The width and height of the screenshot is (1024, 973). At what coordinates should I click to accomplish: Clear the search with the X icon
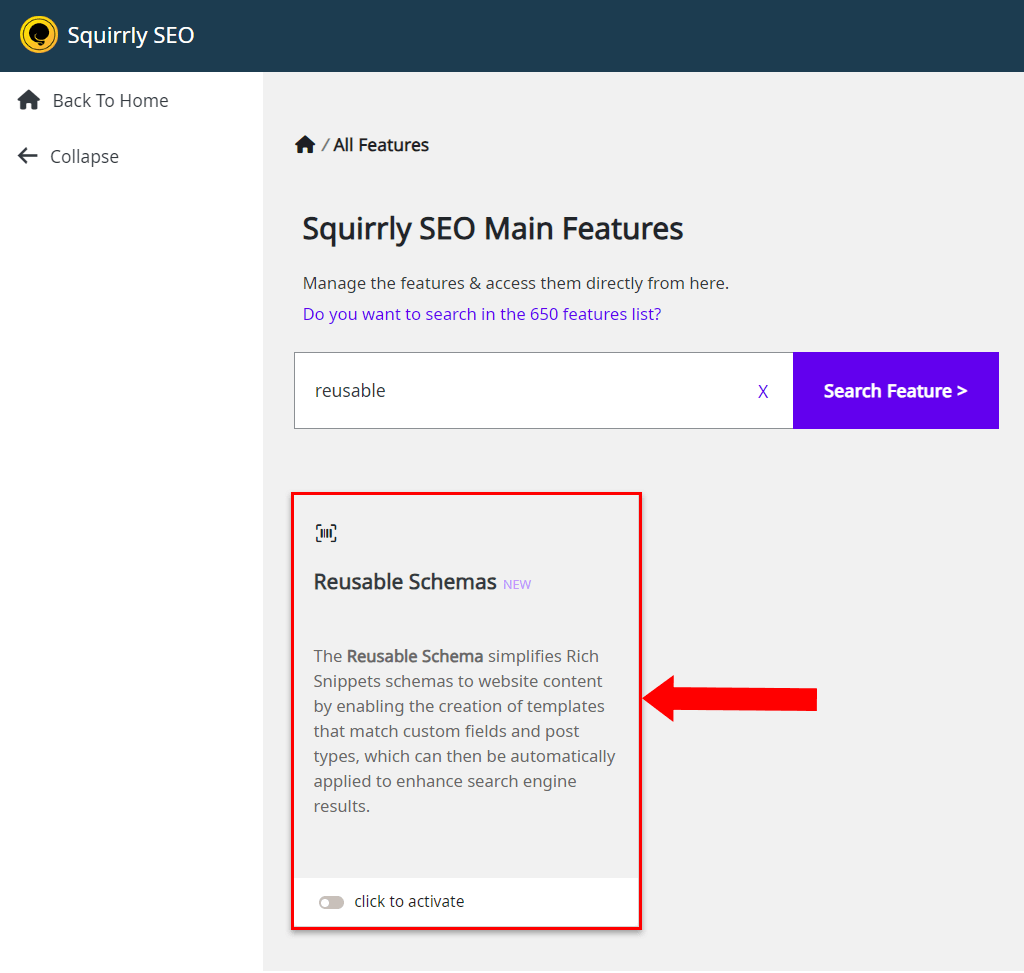(763, 391)
